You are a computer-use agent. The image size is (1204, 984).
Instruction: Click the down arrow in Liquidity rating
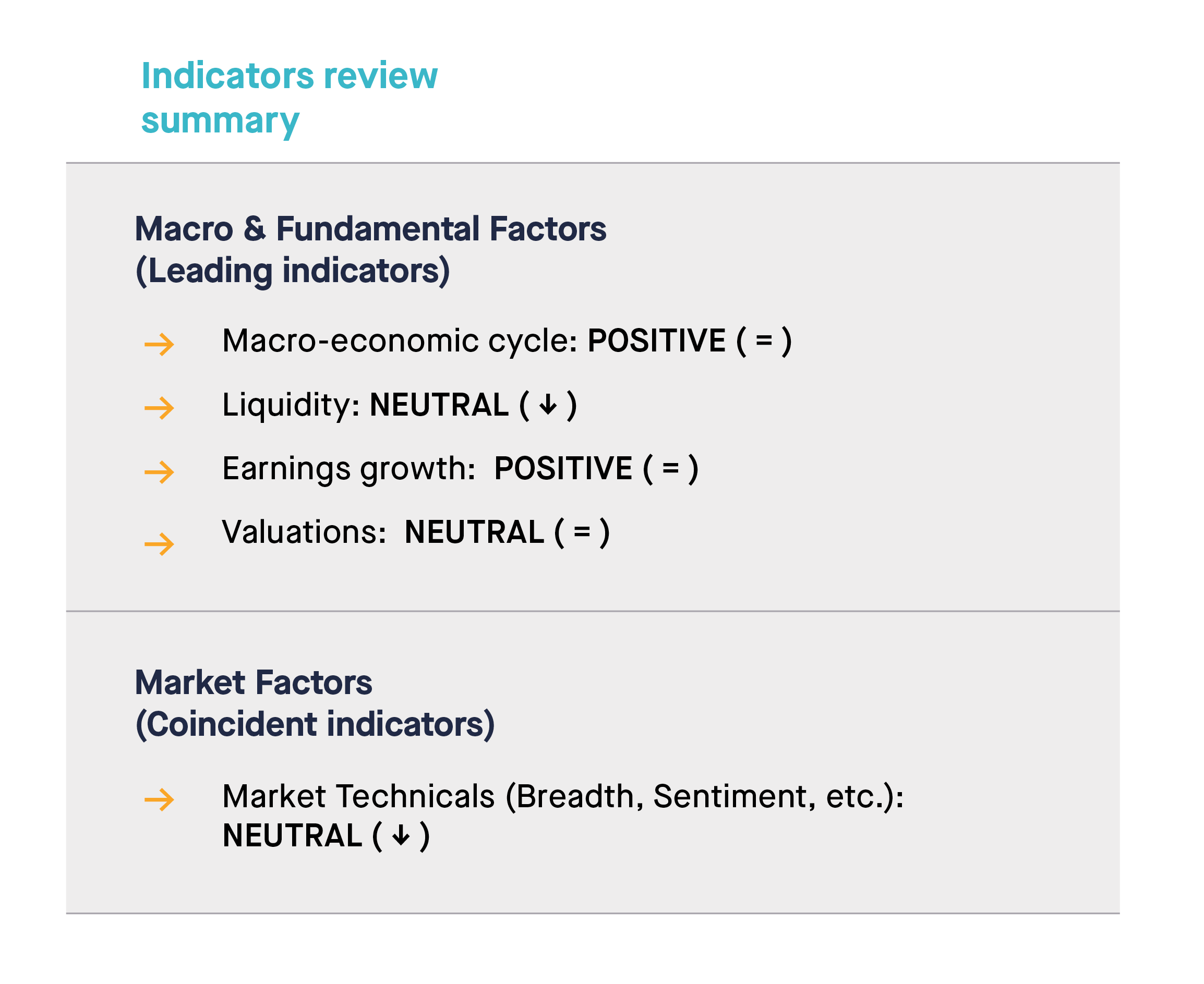click(548, 405)
